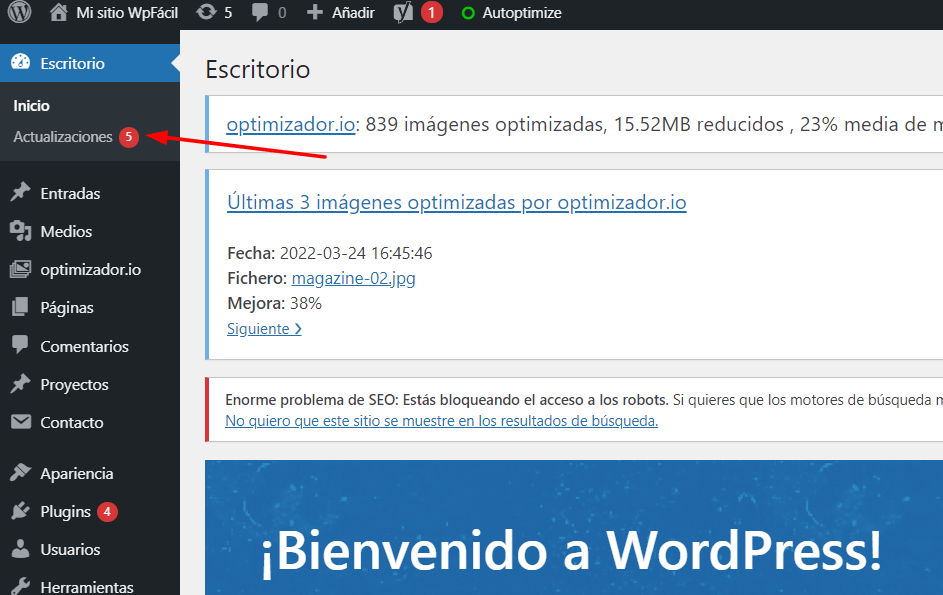Open Mi sitio WpFácil site link
The width and height of the screenshot is (943, 595).
coord(127,13)
